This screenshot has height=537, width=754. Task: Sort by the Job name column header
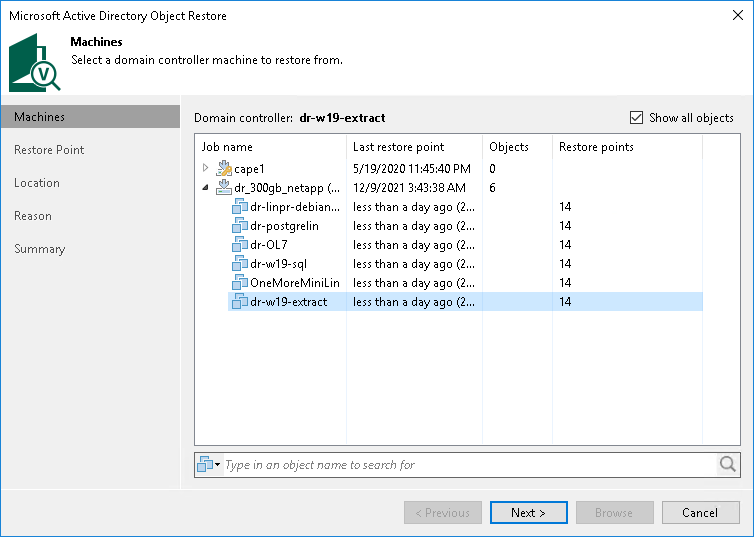[271, 147]
